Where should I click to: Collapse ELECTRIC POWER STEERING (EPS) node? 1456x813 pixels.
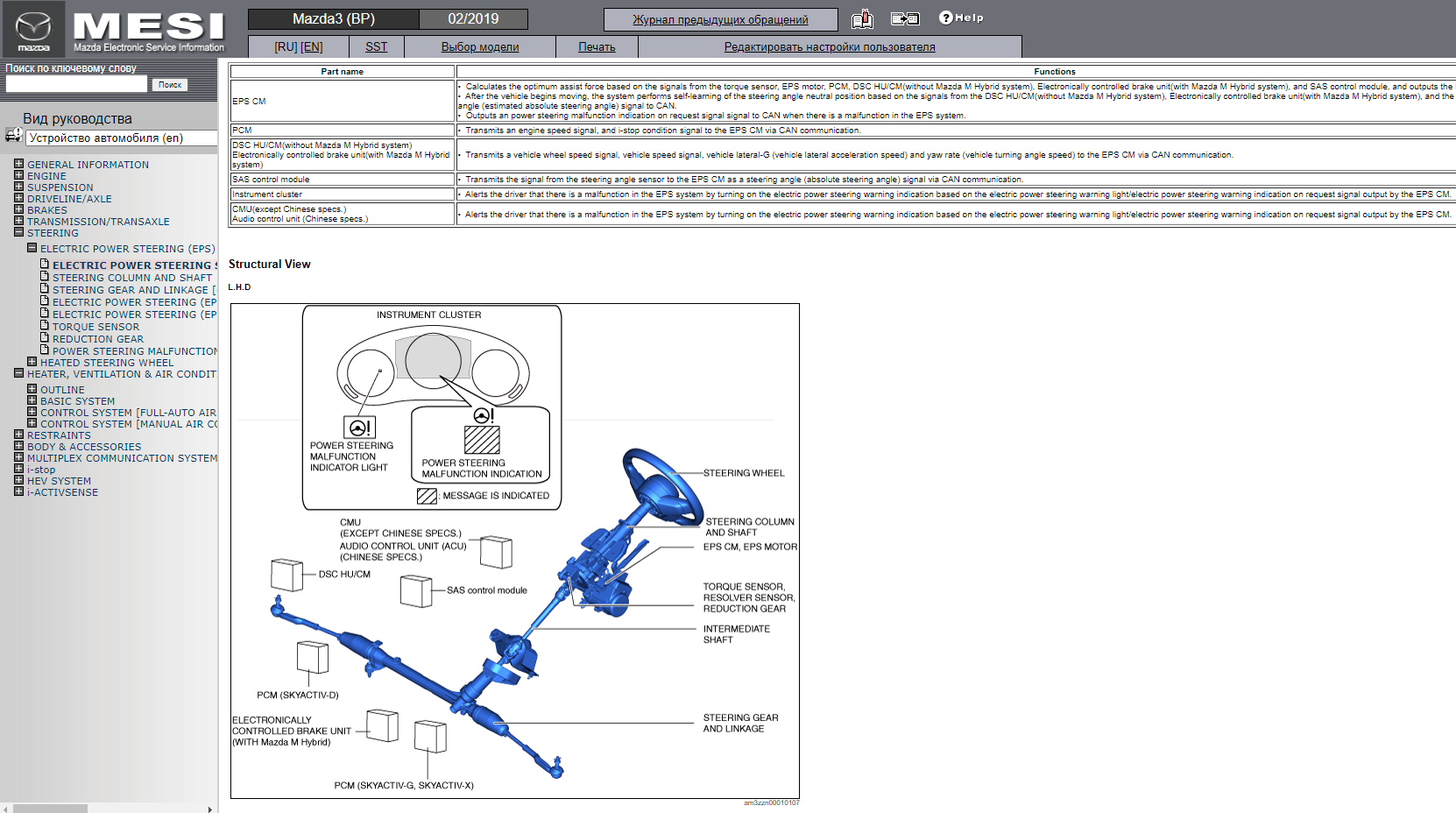tap(31, 248)
